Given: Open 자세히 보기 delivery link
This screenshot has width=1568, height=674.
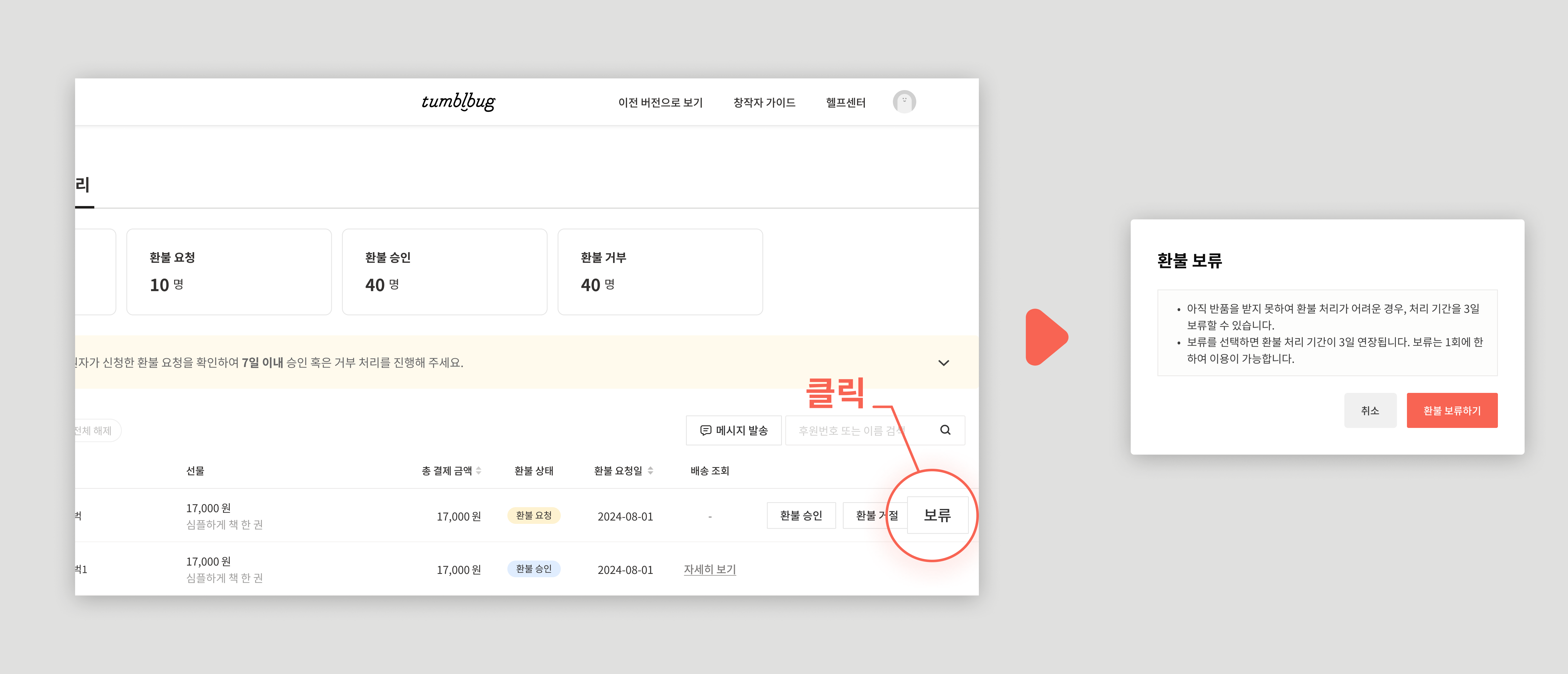Looking at the screenshot, I should tap(710, 569).
